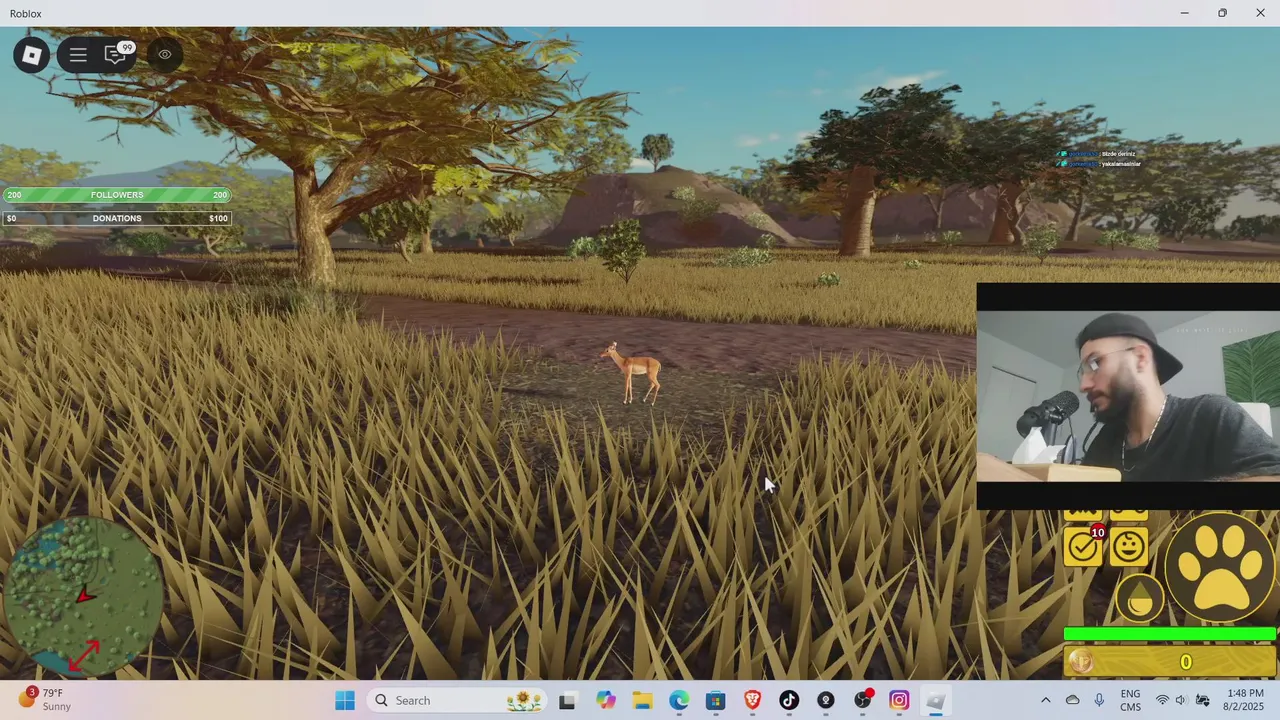The image size is (1280, 720).
Task: Click the green health bar
Action: (1170, 634)
